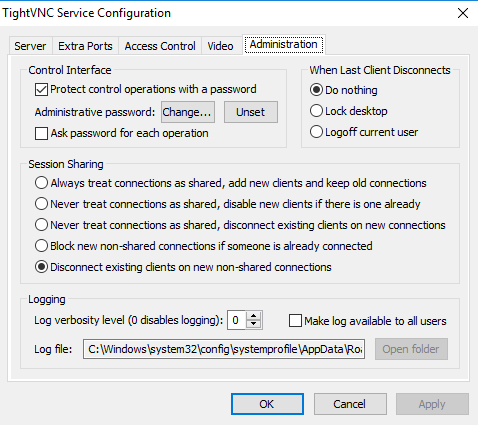Select Lock desktop radio option
This screenshot has width=478, height=425.
pyautogui.click(x=316, y=111)
